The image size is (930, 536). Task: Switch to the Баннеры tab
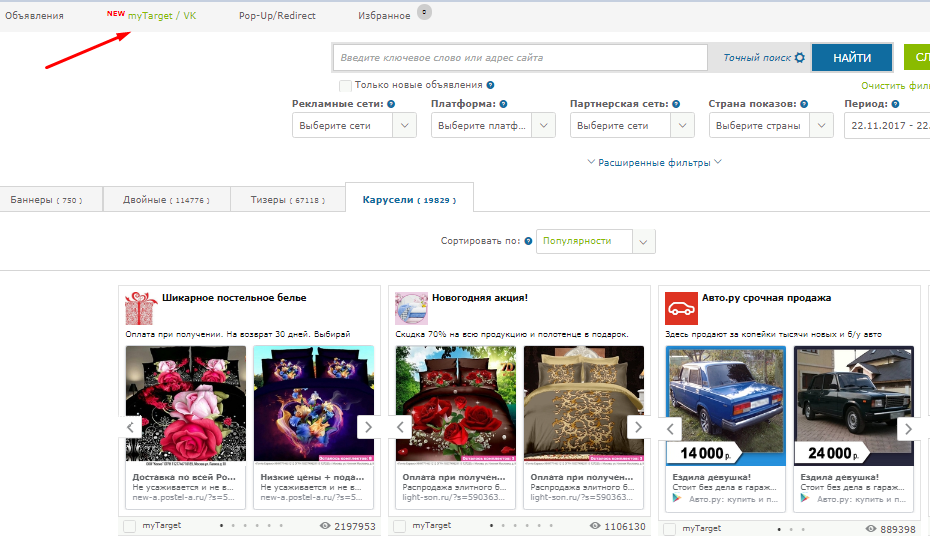pos(51,200)
